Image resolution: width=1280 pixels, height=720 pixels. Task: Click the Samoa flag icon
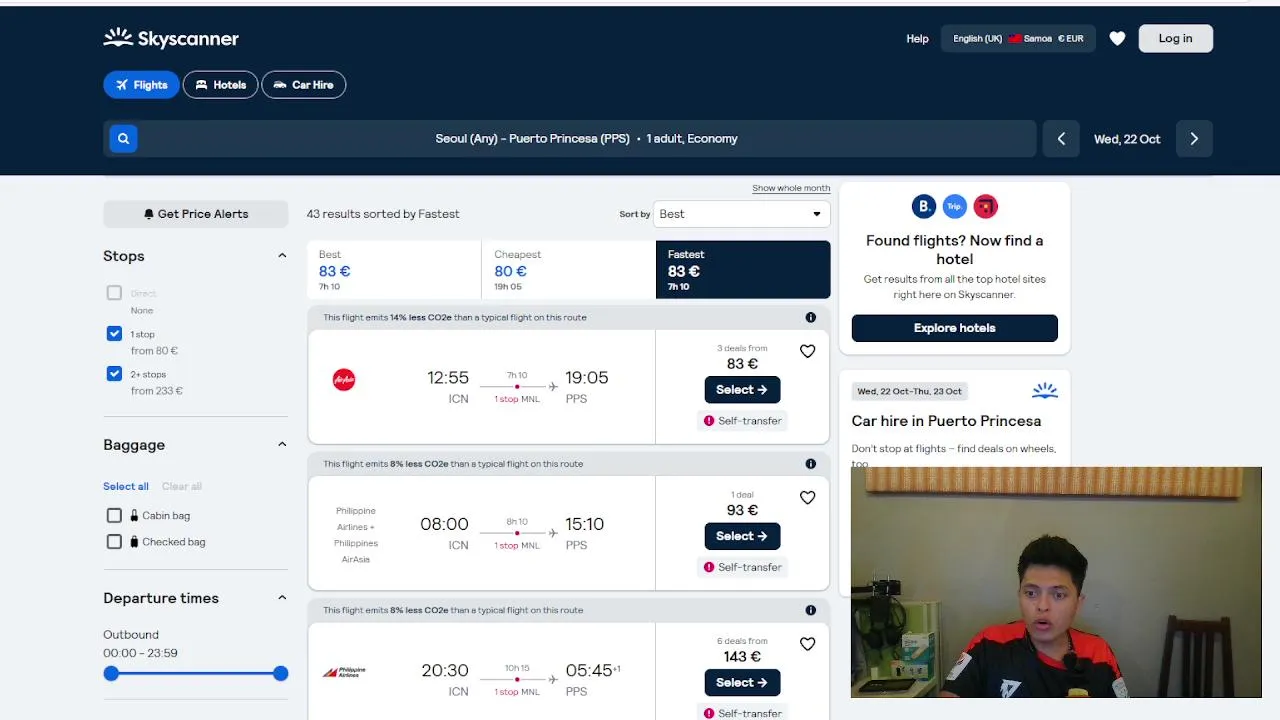click(1014, 39)
